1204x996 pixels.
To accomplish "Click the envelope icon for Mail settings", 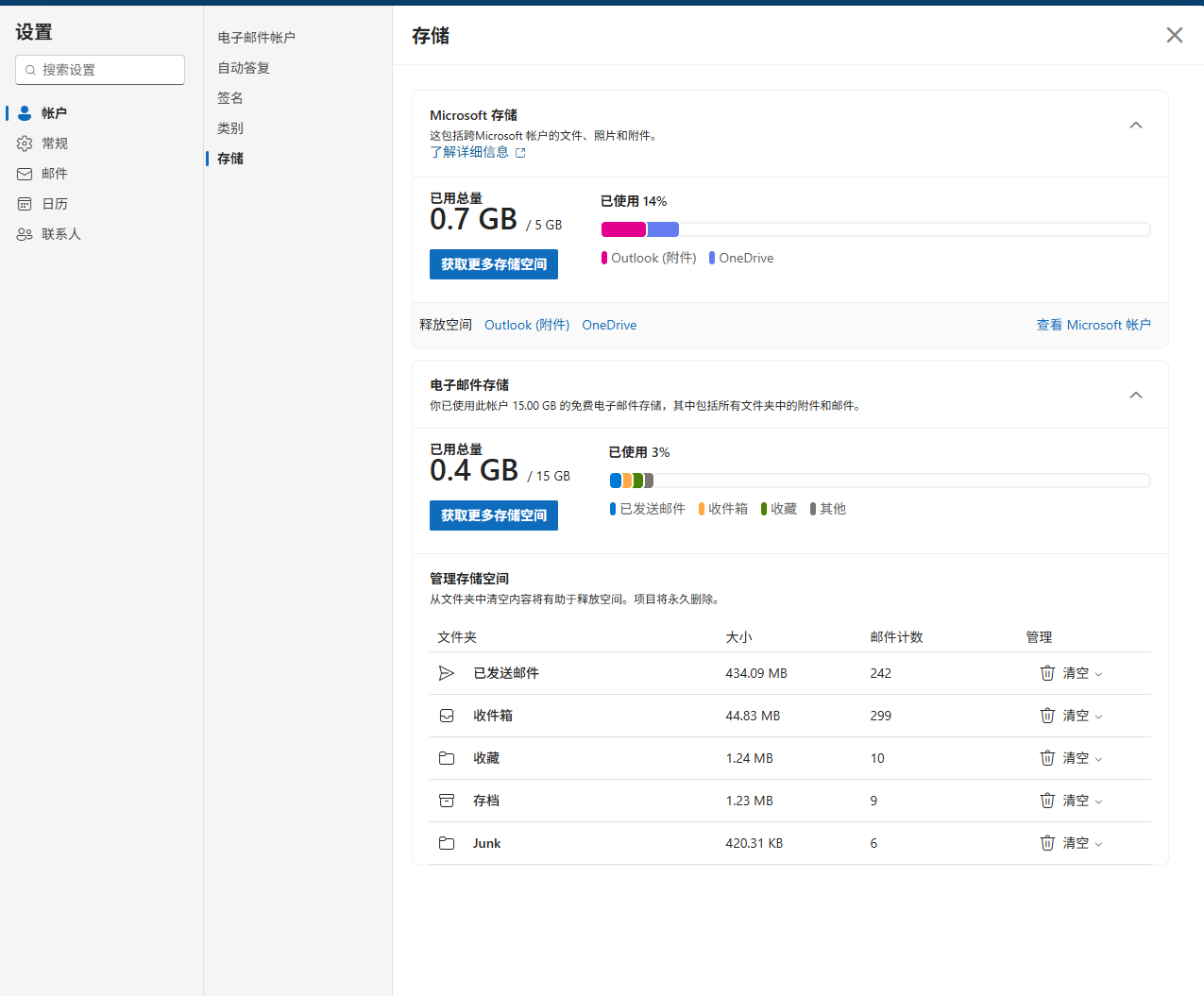I will coord(25,174).
